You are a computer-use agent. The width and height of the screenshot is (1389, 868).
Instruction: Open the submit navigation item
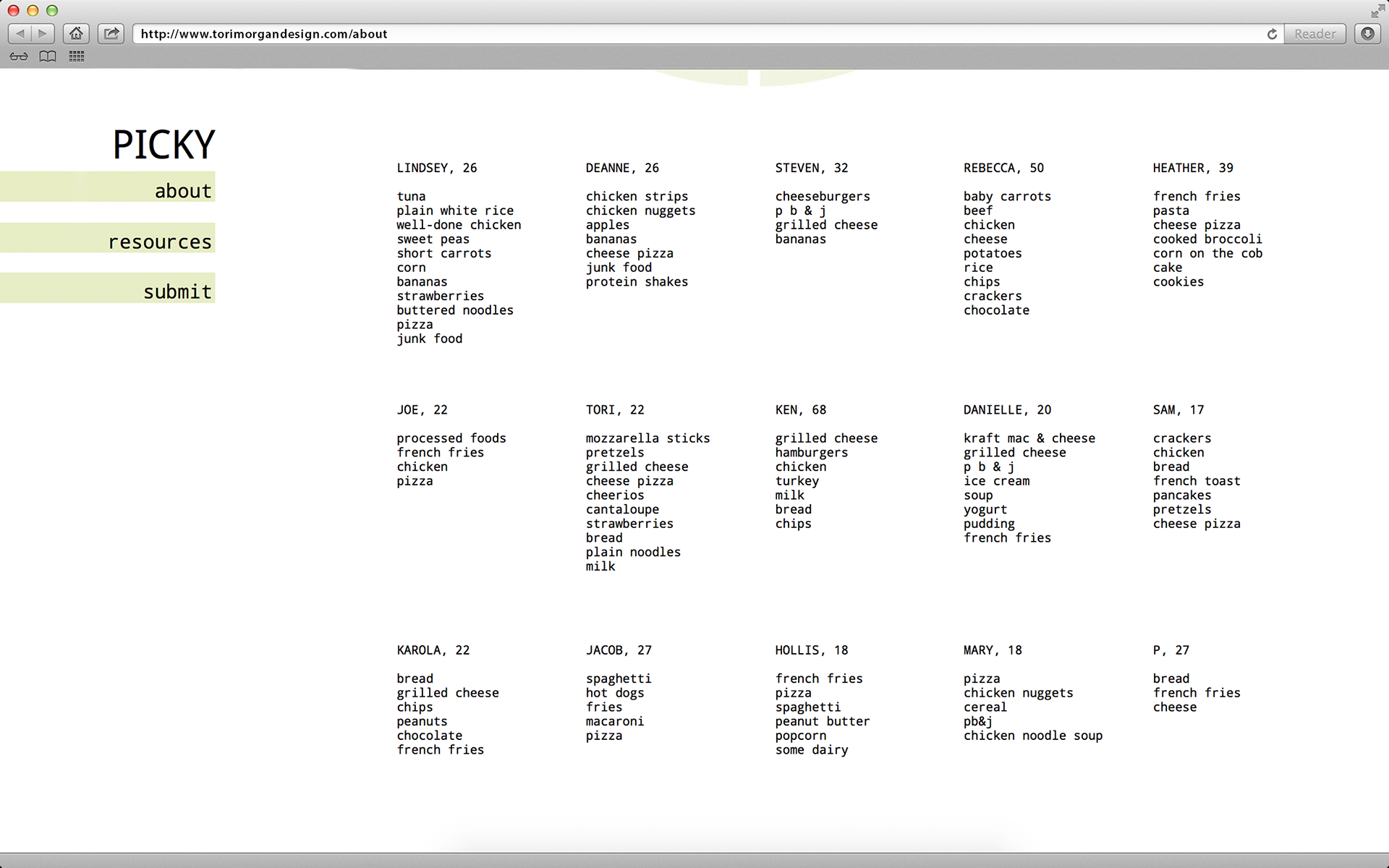[x=177, y=292]
